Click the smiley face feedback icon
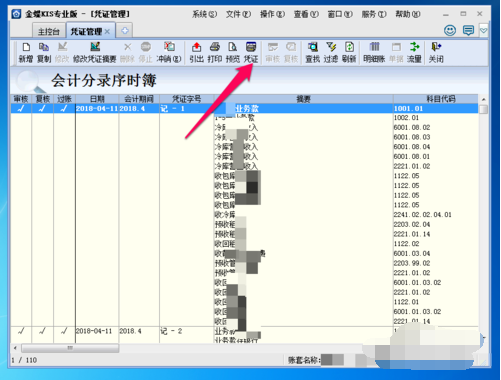Viewport: 501px width, 380px height. (x=450, y=30)
